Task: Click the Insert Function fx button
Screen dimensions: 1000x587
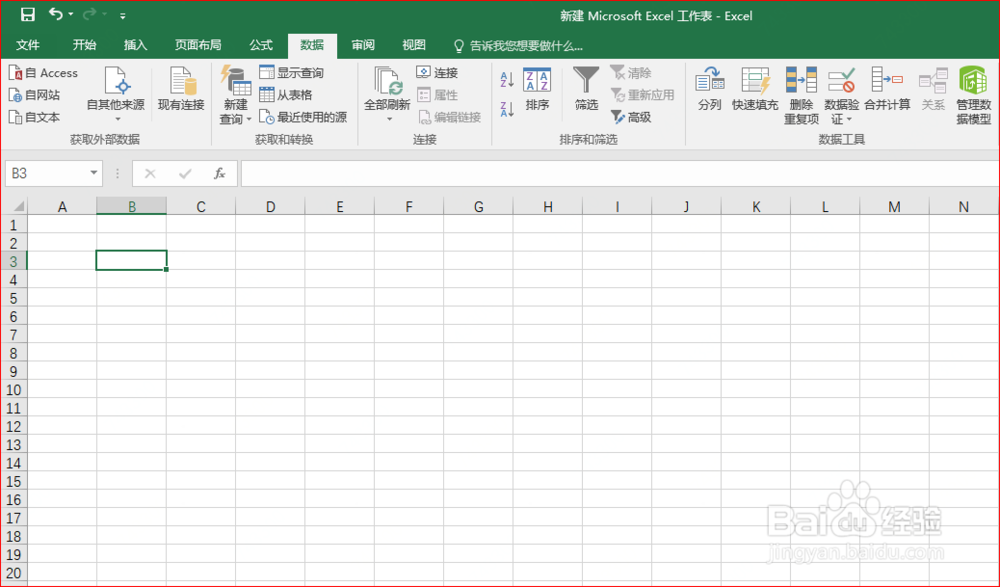Action: pos(219,174)
